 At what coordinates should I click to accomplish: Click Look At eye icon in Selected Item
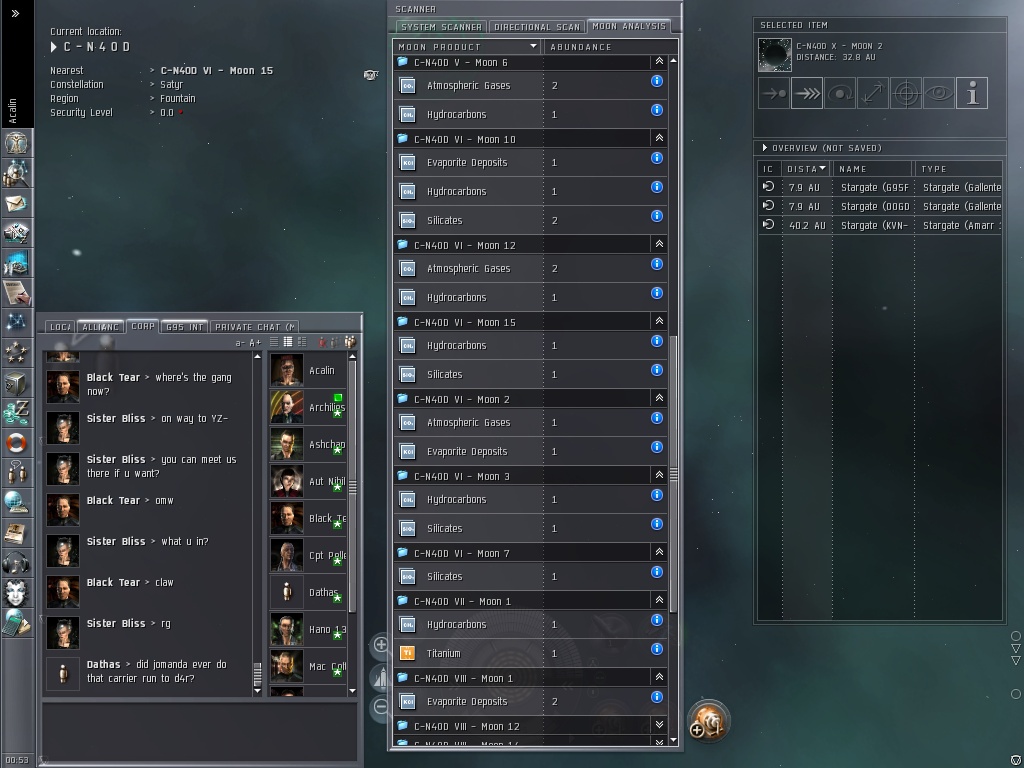[939, 93]
